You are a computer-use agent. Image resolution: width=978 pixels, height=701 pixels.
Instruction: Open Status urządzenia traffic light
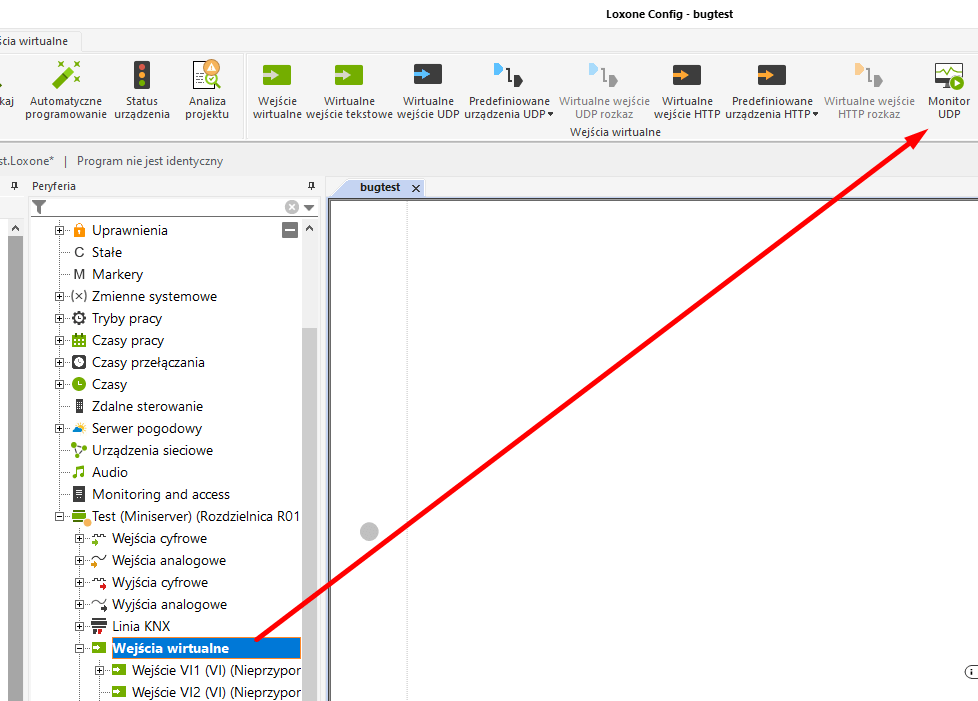(x=142, y=76)
